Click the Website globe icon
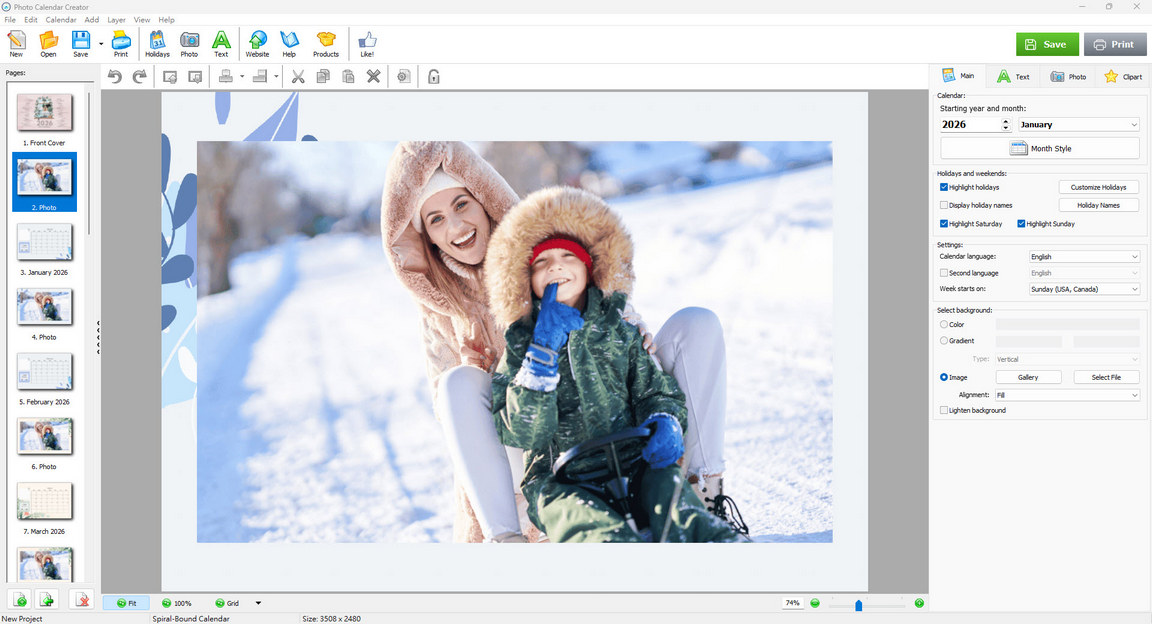Screen dimensions: 1152x624 tap(257, 43)
